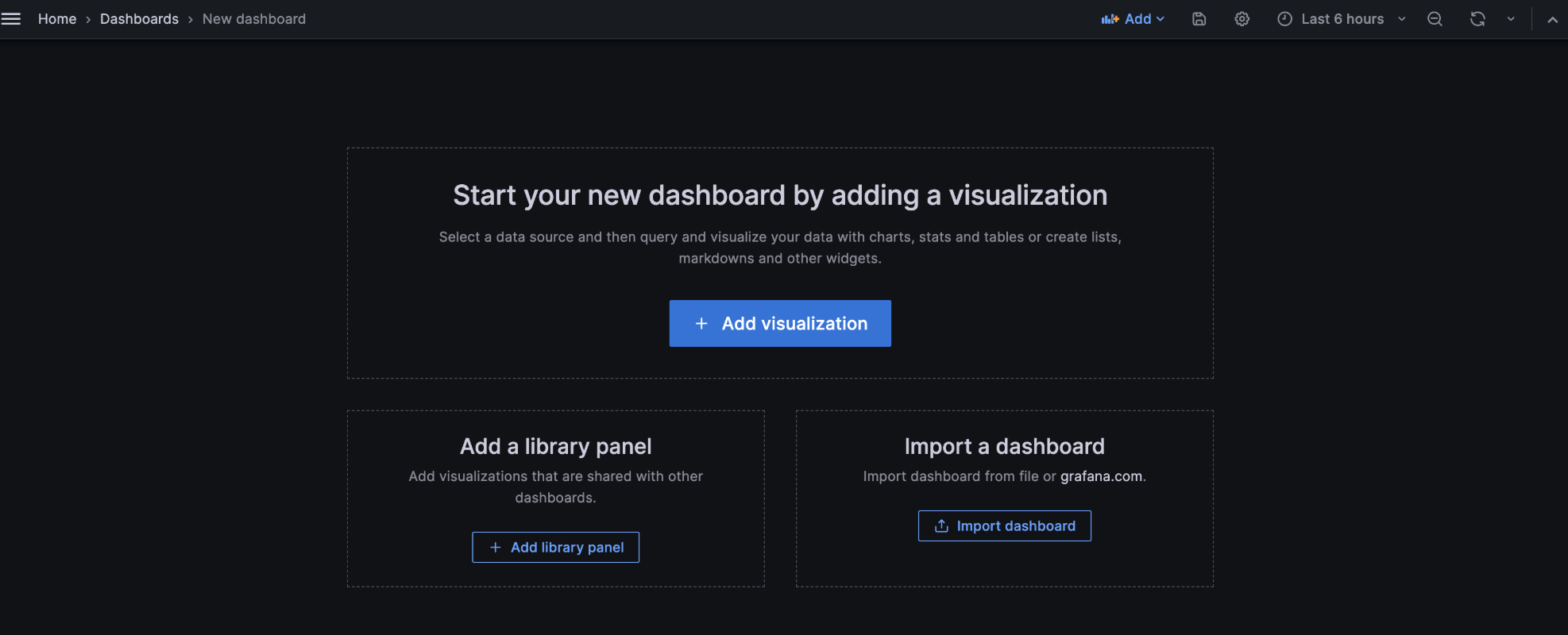1568x635 pixels.
Task: Click the Import dashboard button
Action: [1005, 526]
